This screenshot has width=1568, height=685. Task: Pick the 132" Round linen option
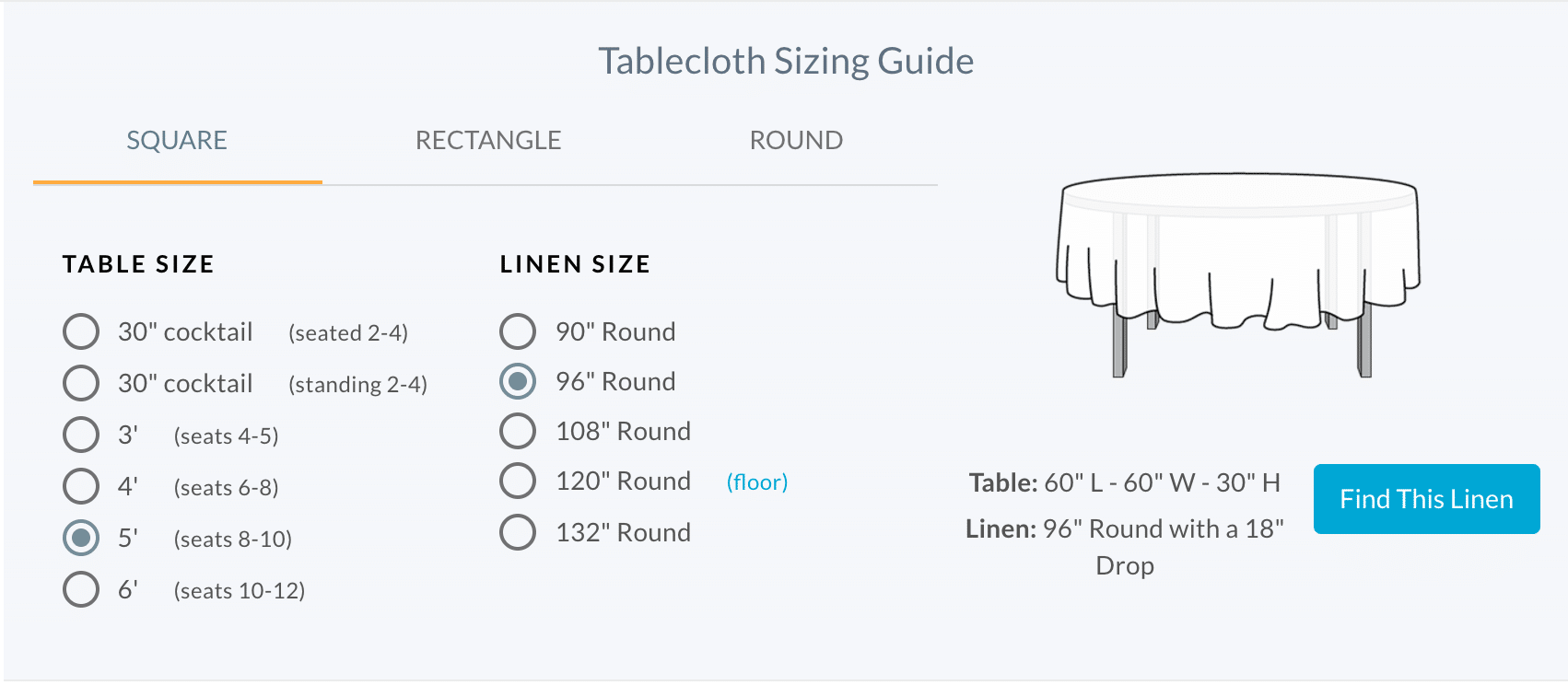tap(518, 532)
